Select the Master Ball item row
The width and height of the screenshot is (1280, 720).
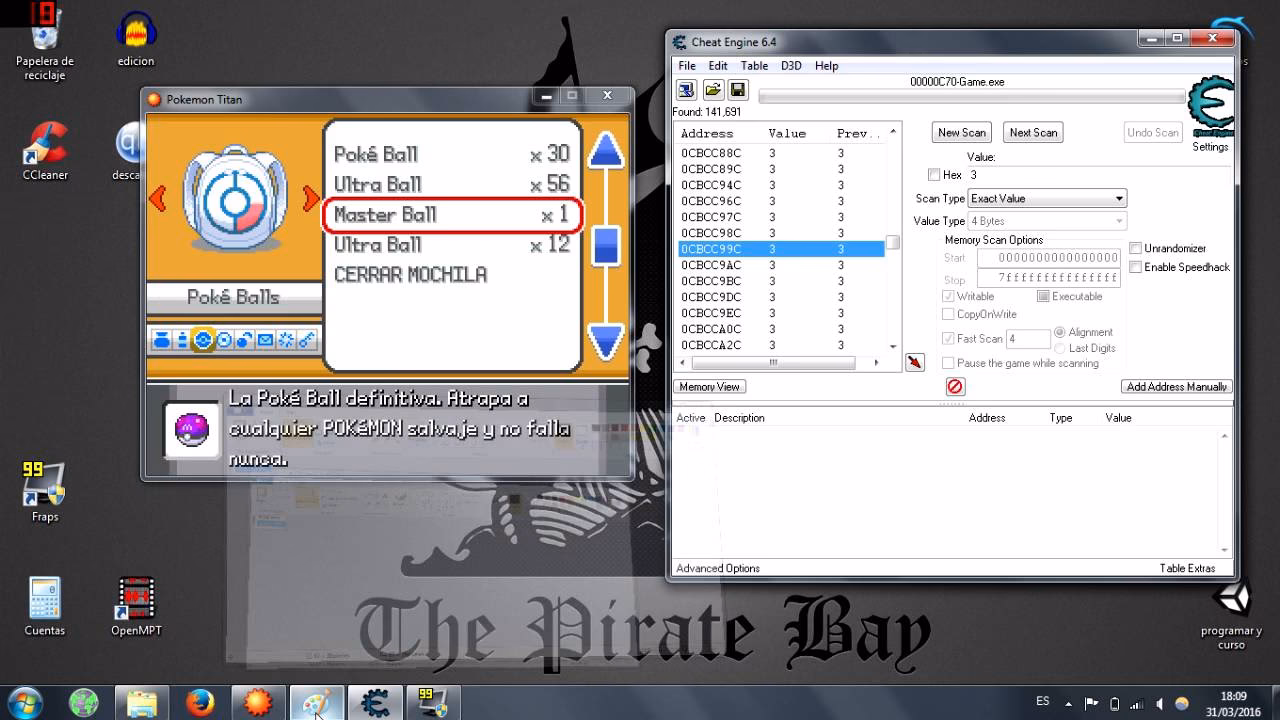[x=452, y=215]
